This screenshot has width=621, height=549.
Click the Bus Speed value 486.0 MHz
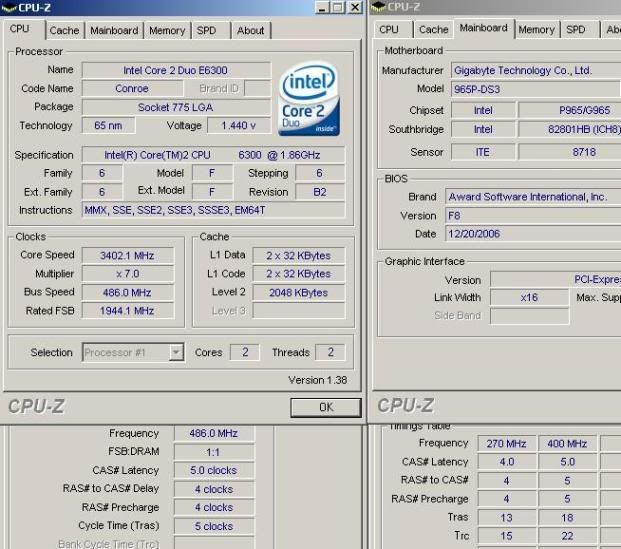127,293
